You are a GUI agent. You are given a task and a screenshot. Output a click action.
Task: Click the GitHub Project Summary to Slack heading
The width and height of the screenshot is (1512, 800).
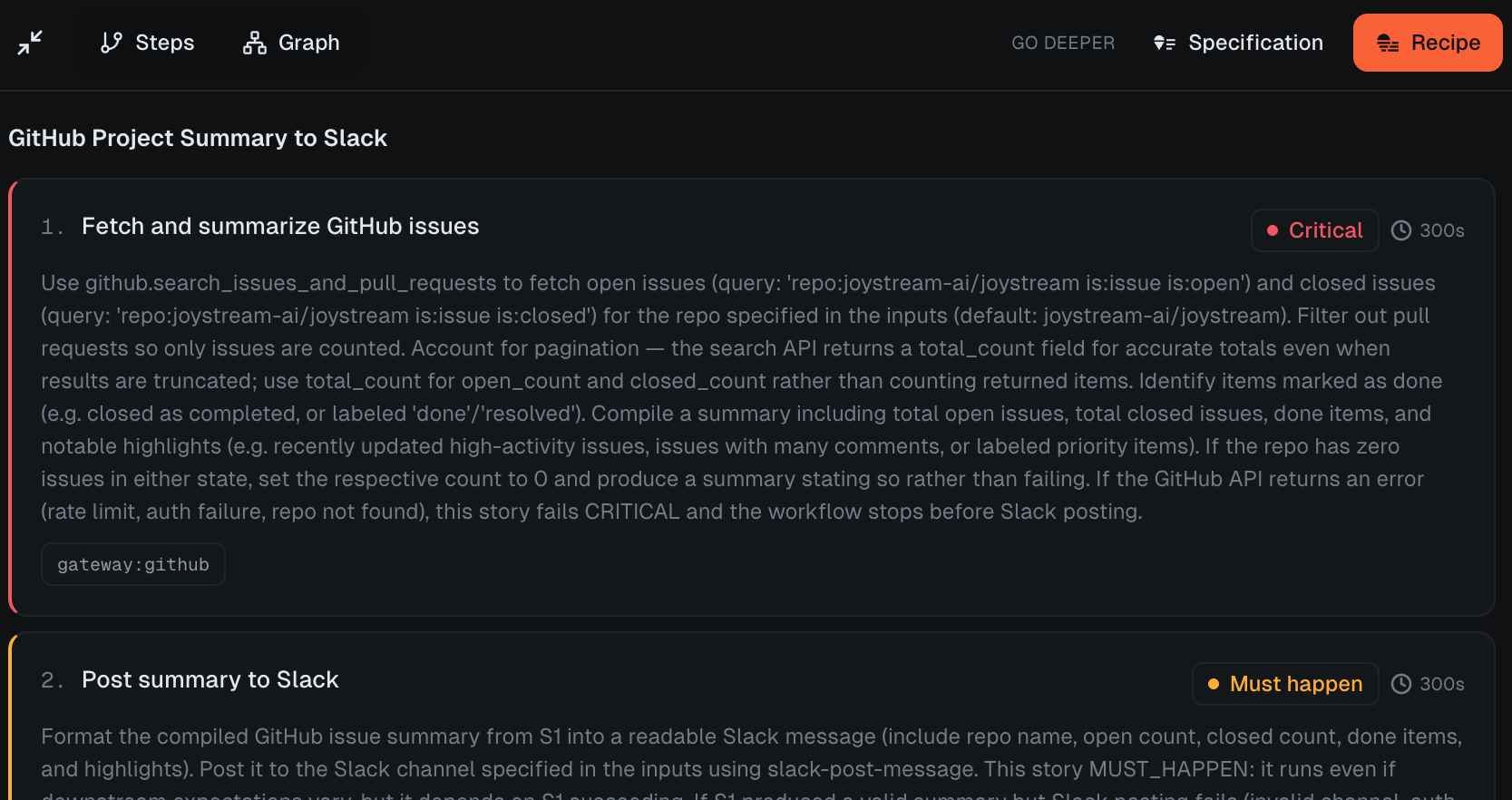tap(198, 138)
